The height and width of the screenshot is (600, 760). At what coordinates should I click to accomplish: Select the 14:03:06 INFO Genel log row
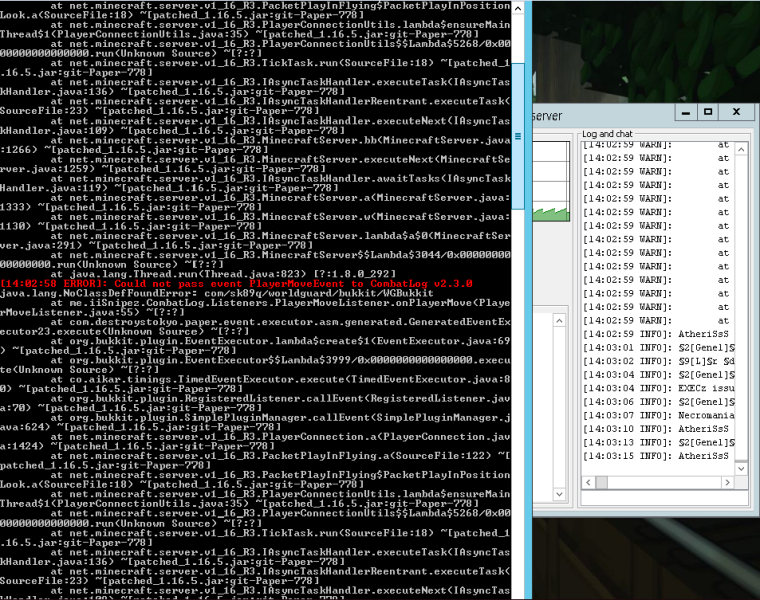[659, 402]
